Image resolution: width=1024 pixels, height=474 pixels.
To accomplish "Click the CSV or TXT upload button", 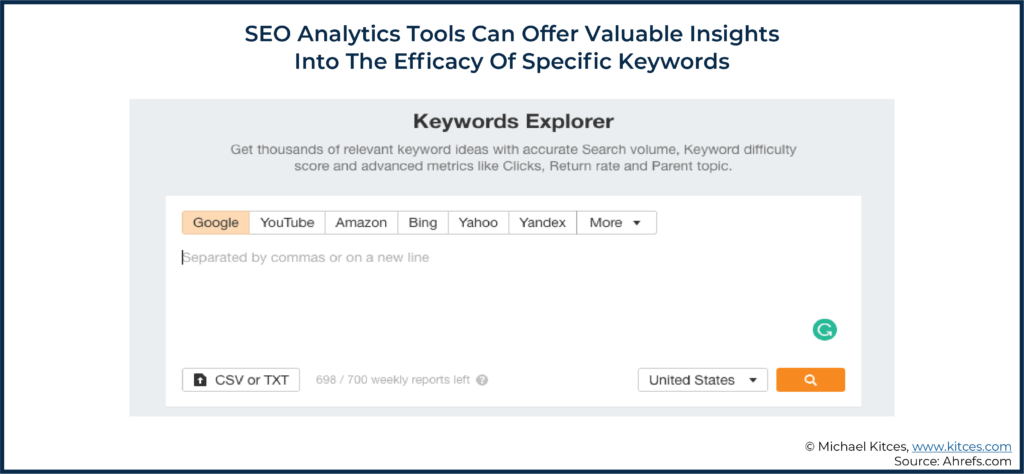I will pos(241,380).
